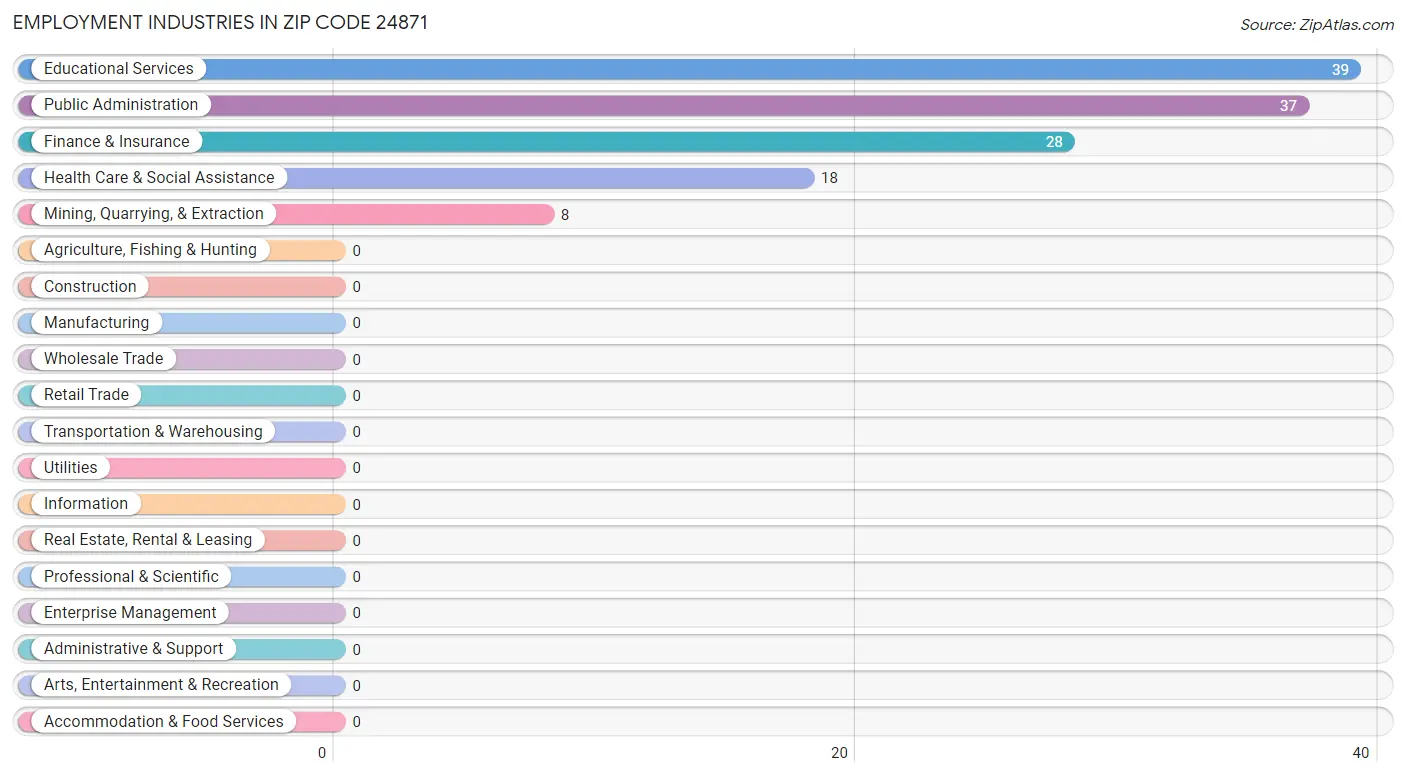Select the Public Administration label
Image resolution: width=1406 pixels, height=776 pixels.
(x=121, y=105)
